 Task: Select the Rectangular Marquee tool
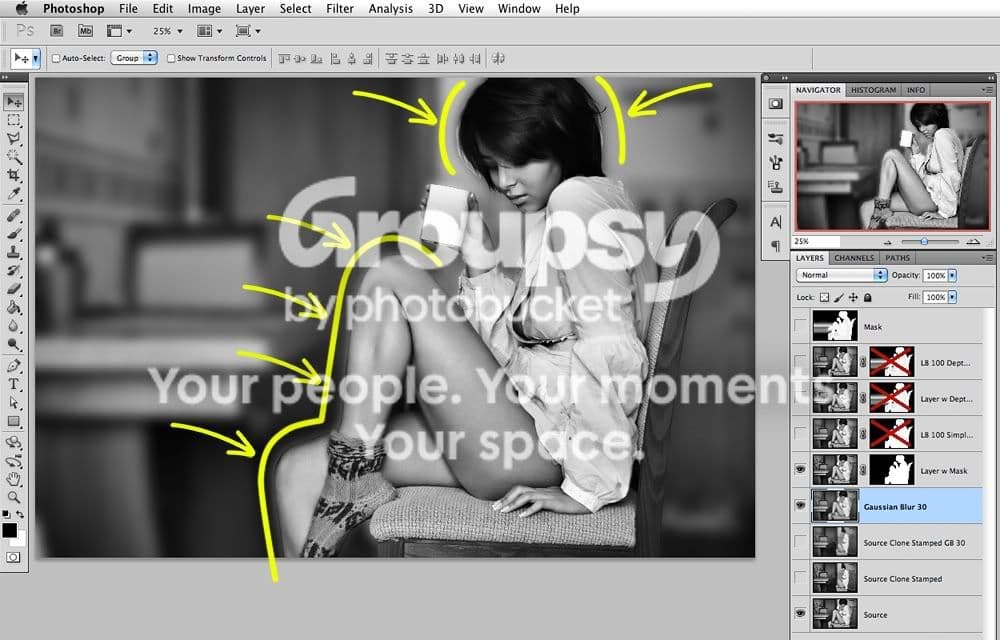[13, 120]
